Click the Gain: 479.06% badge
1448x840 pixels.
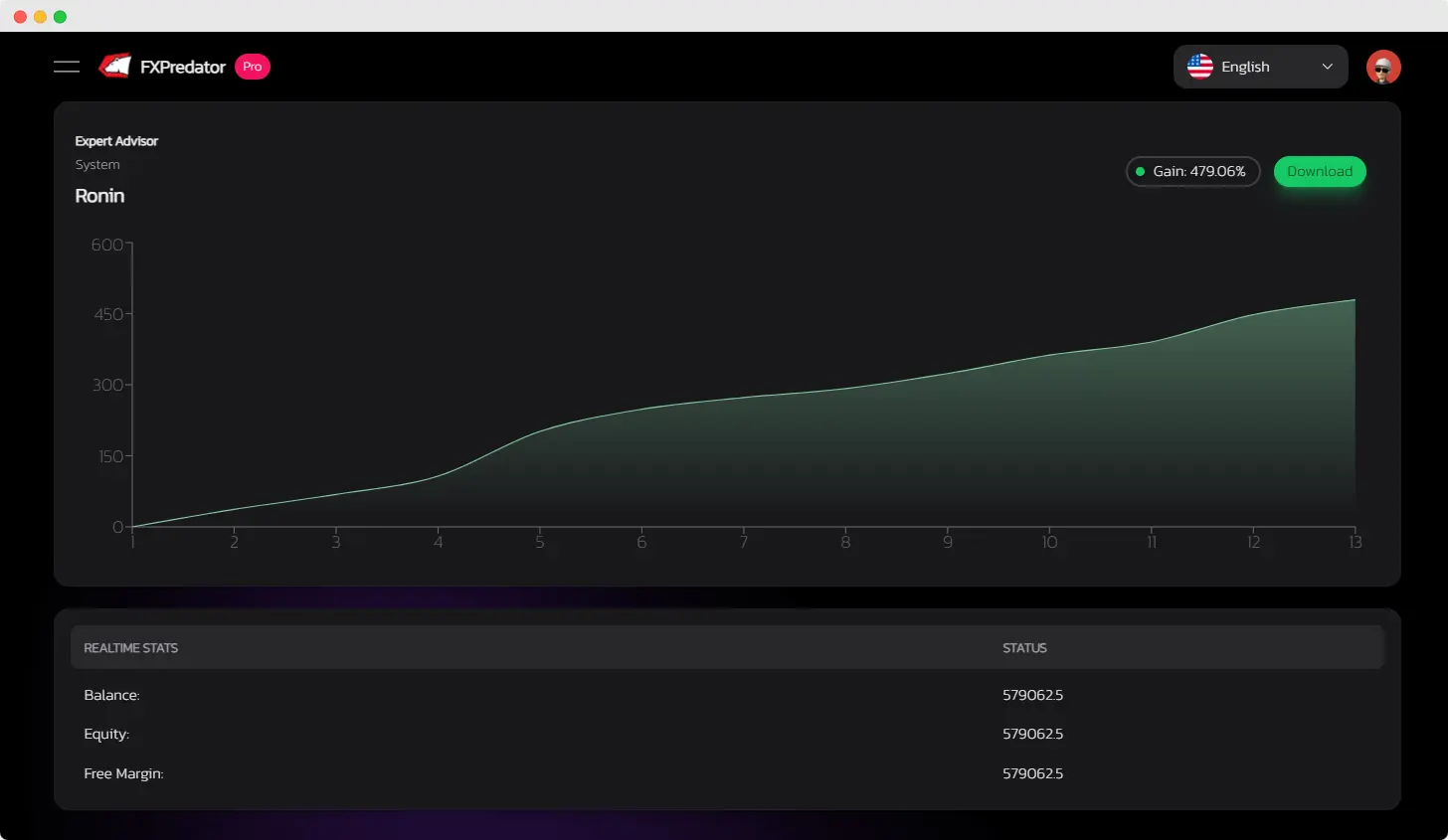[x=1192, y=171]
